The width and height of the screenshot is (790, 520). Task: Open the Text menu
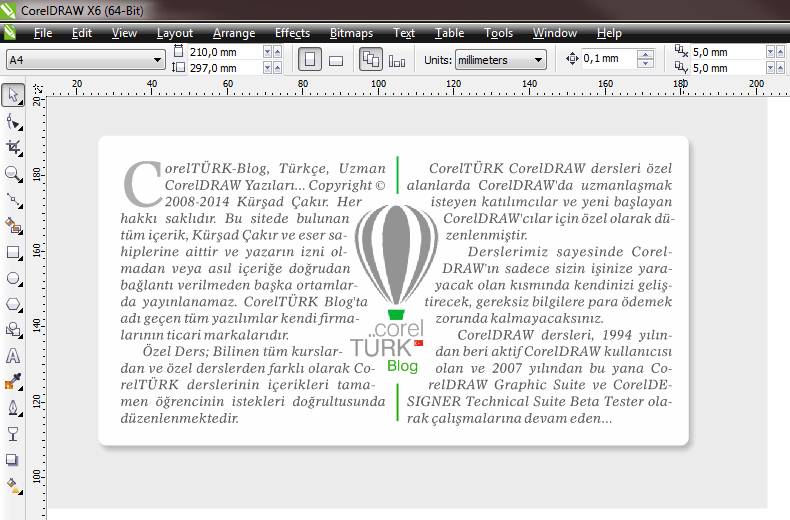point(404,33)
